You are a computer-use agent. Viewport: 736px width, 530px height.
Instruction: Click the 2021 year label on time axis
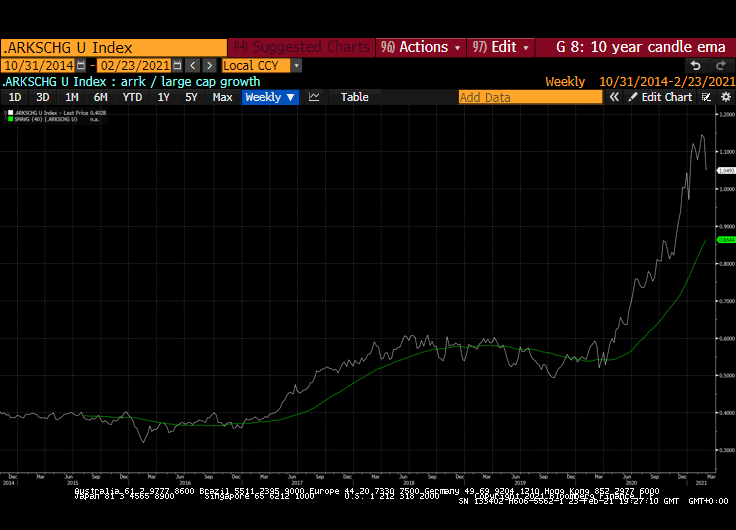[701, 483]
